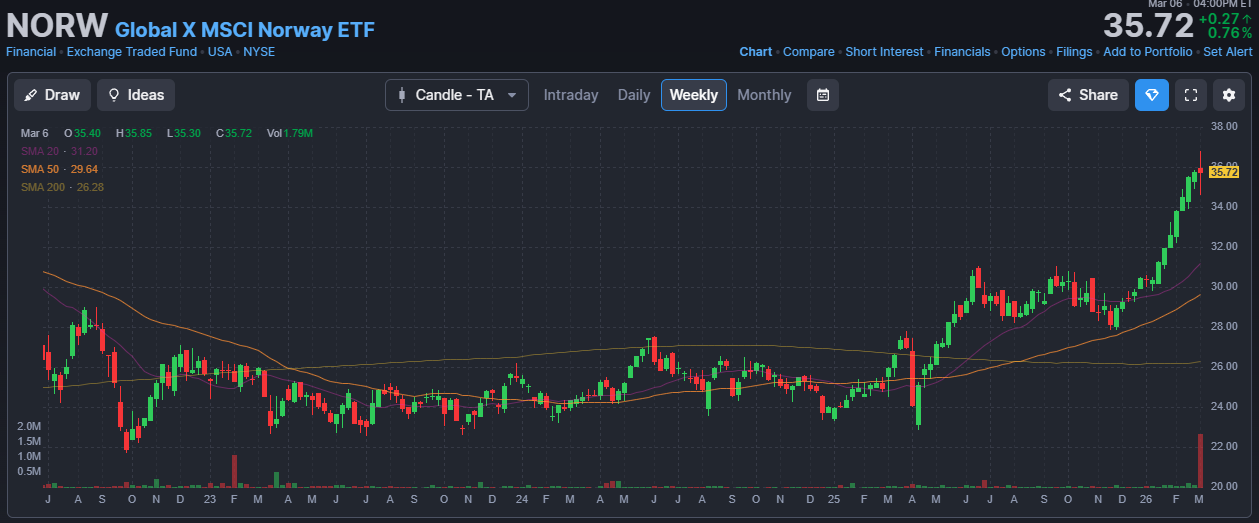
Task: Select the Weekly timeframe
Action: point(693,95)
